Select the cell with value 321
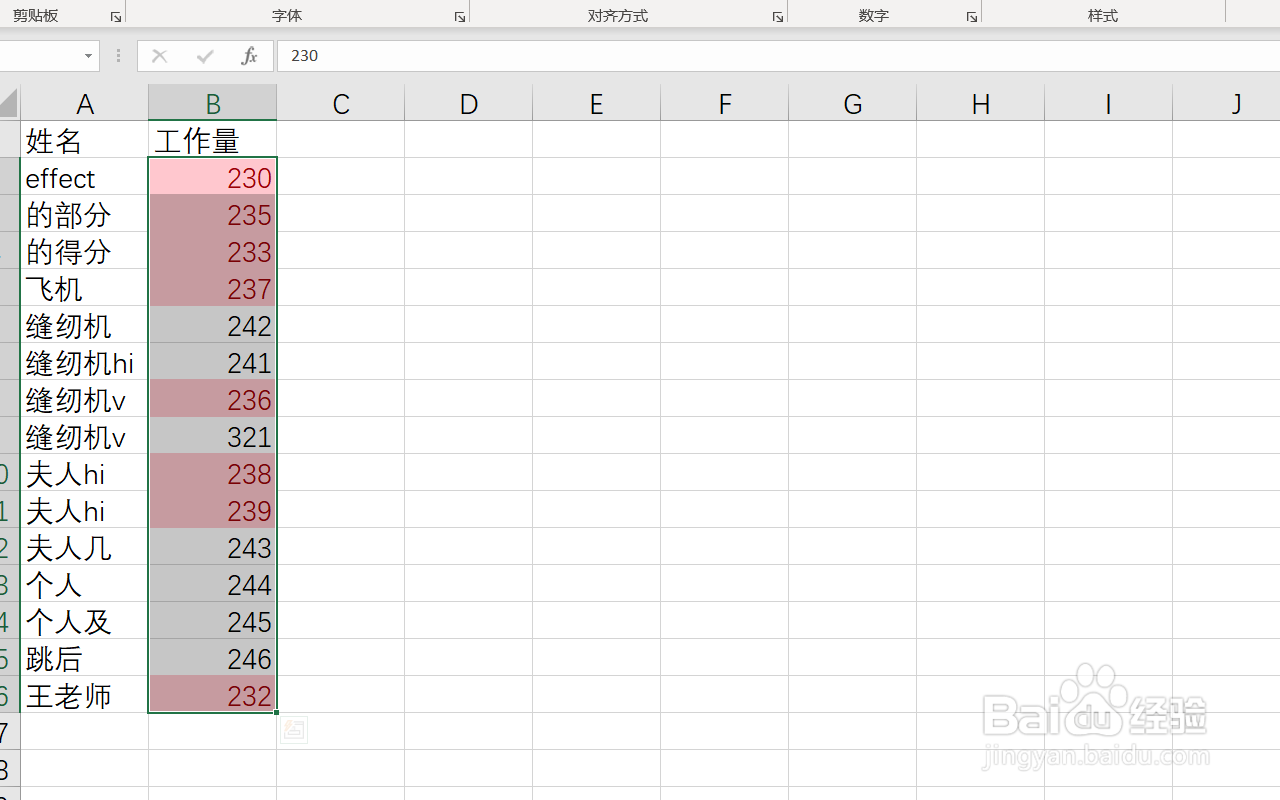Screen dimensions: 1280x800 (x=213, y=436)
